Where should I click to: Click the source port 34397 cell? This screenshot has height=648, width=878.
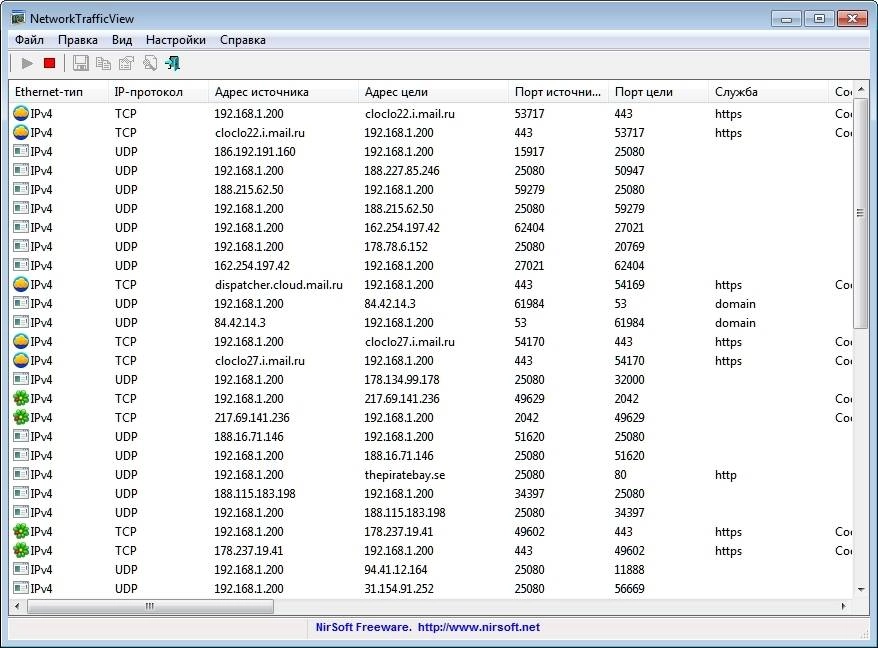pos(529,494)
